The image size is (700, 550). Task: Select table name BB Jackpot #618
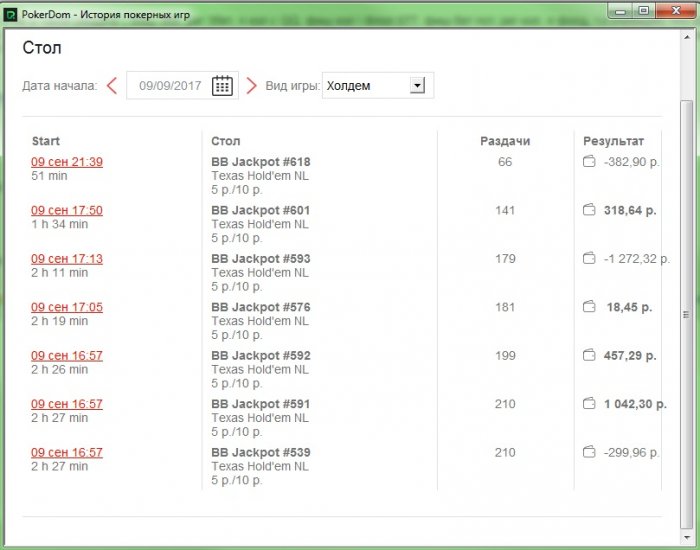click(x=261, y=162)
